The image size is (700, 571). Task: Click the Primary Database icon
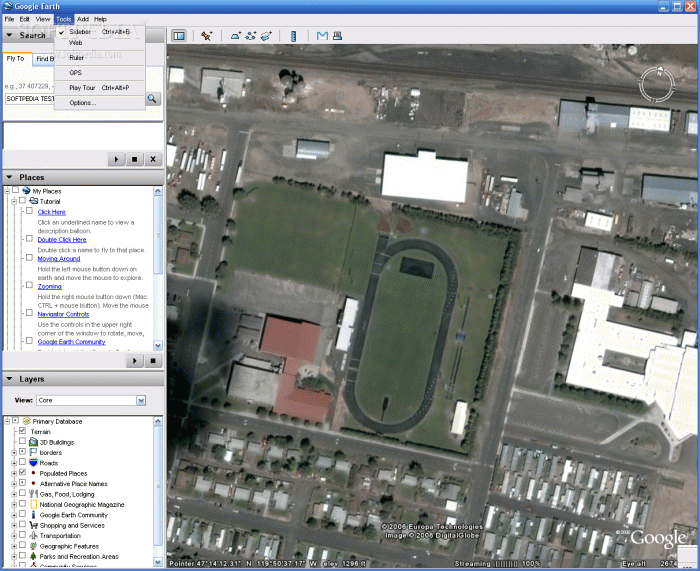(x=27, y=421)
